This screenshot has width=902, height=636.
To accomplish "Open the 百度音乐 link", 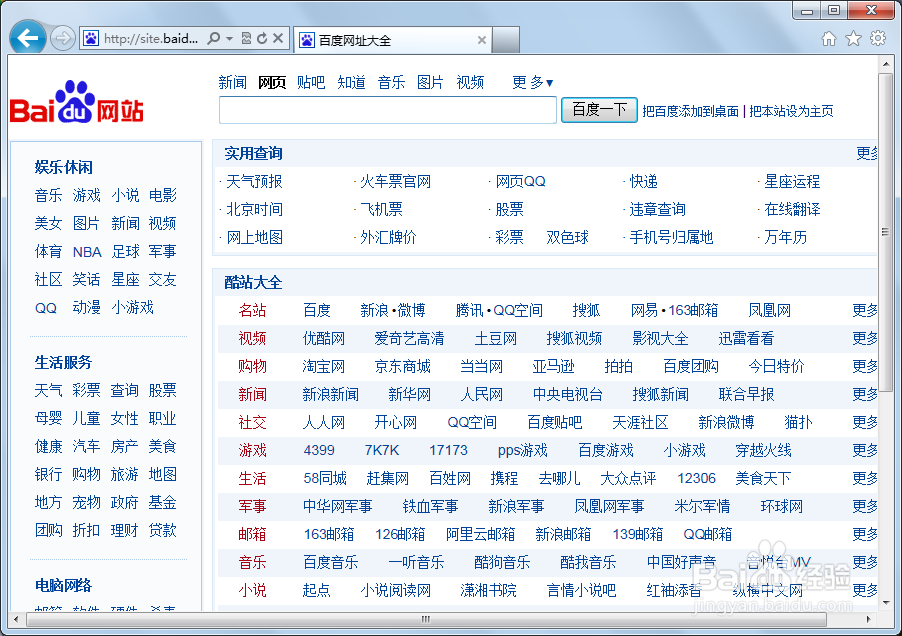I will (331, 562).
